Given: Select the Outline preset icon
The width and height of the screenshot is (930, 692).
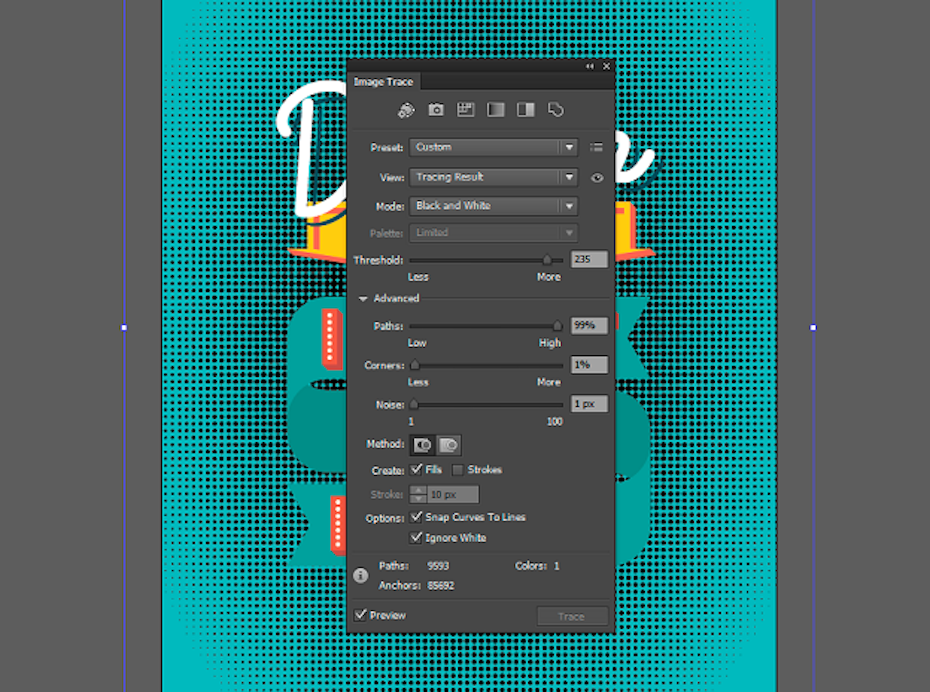Looking at the screenshot, I should pos(557,110).
